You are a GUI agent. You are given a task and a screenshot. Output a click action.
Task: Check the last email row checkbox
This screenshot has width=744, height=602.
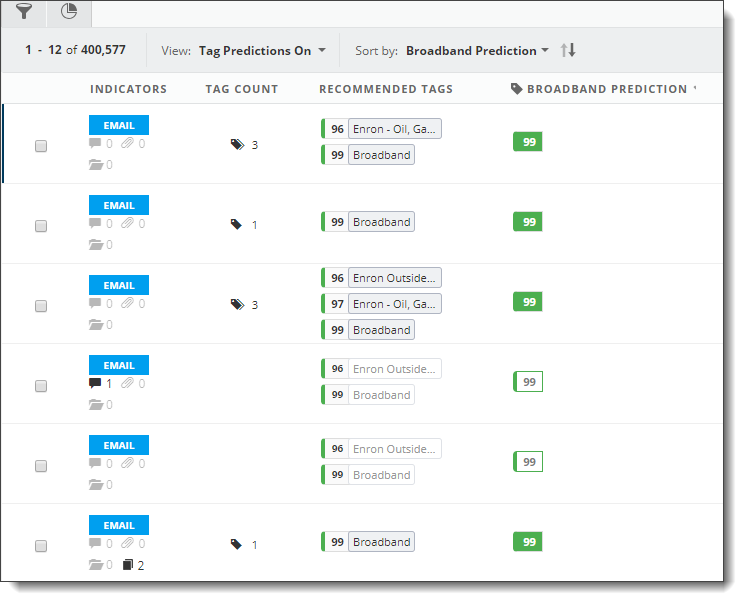pos(41,546)
